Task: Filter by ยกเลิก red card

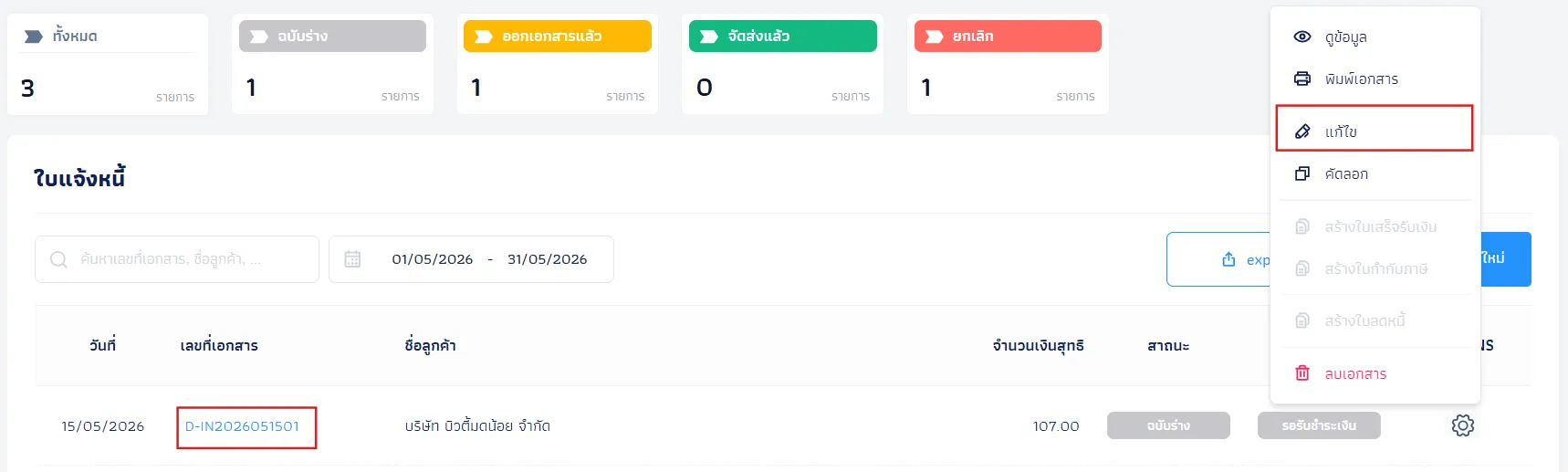Action: point(1008,64)
